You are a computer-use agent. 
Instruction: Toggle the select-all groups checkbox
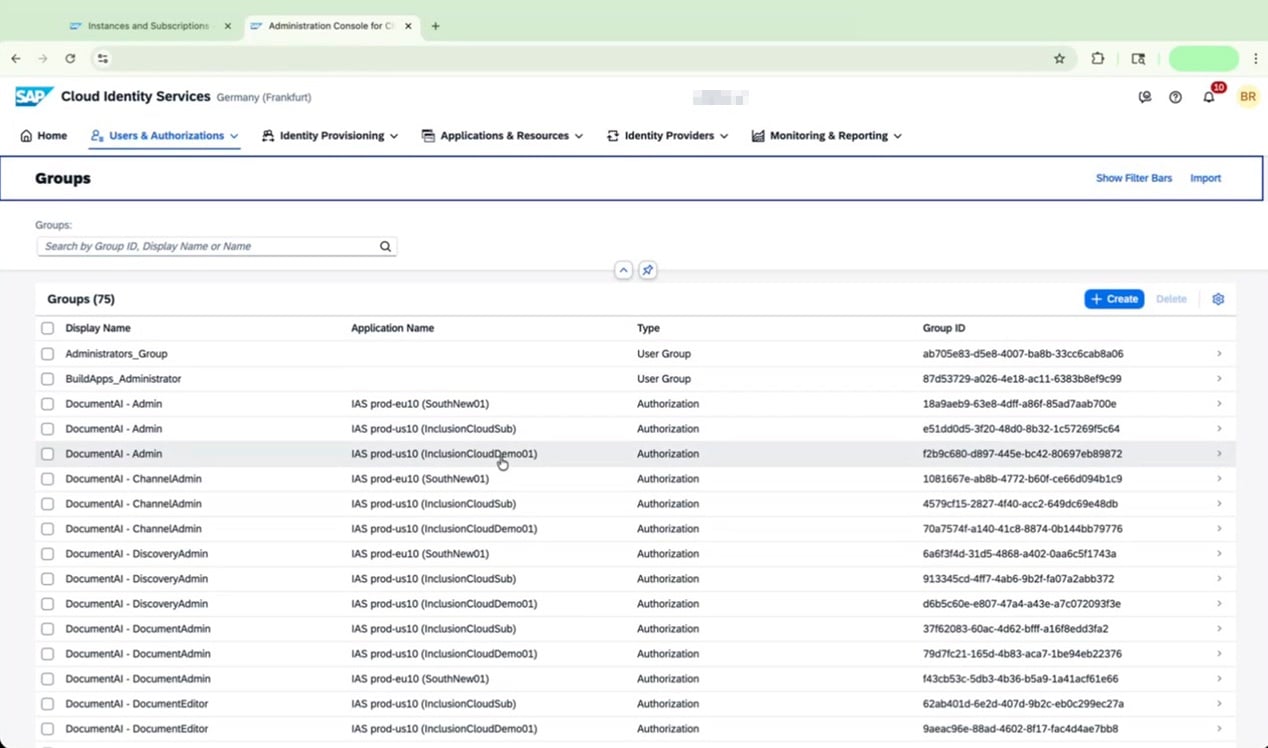tap(47, 328)
